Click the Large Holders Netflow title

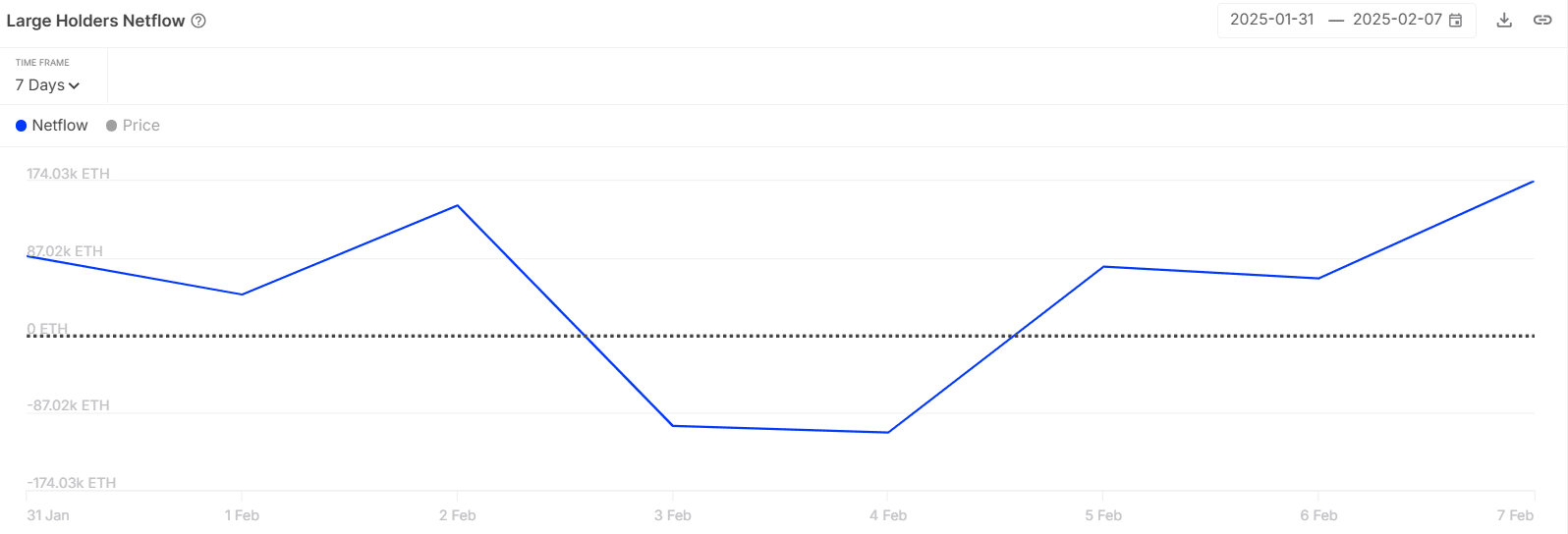[95, 21]
